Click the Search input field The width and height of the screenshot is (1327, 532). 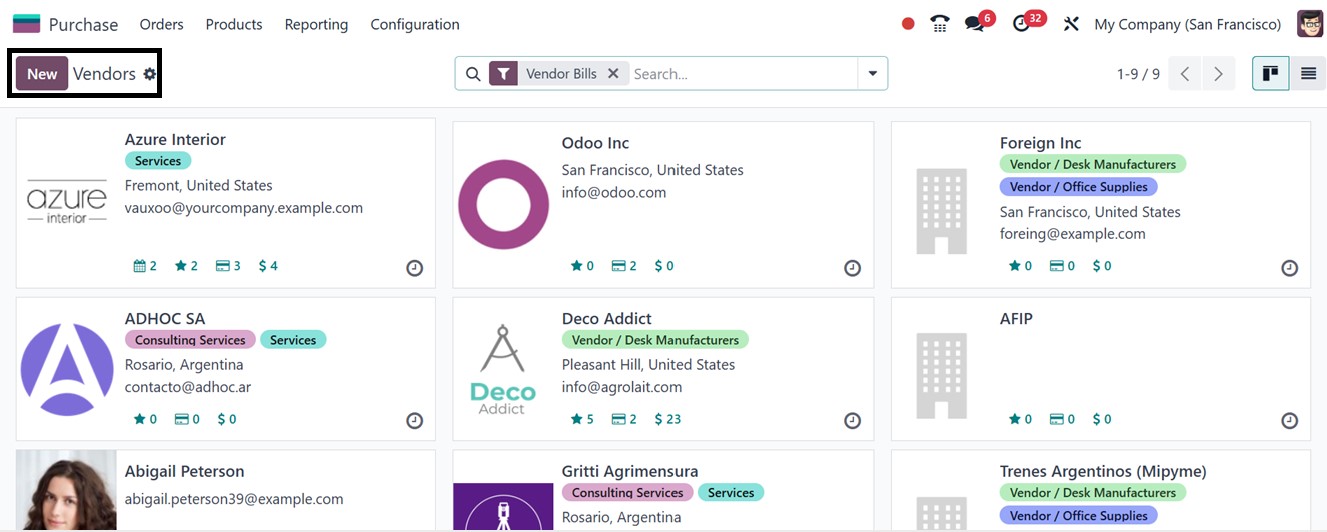coord(740,74)
